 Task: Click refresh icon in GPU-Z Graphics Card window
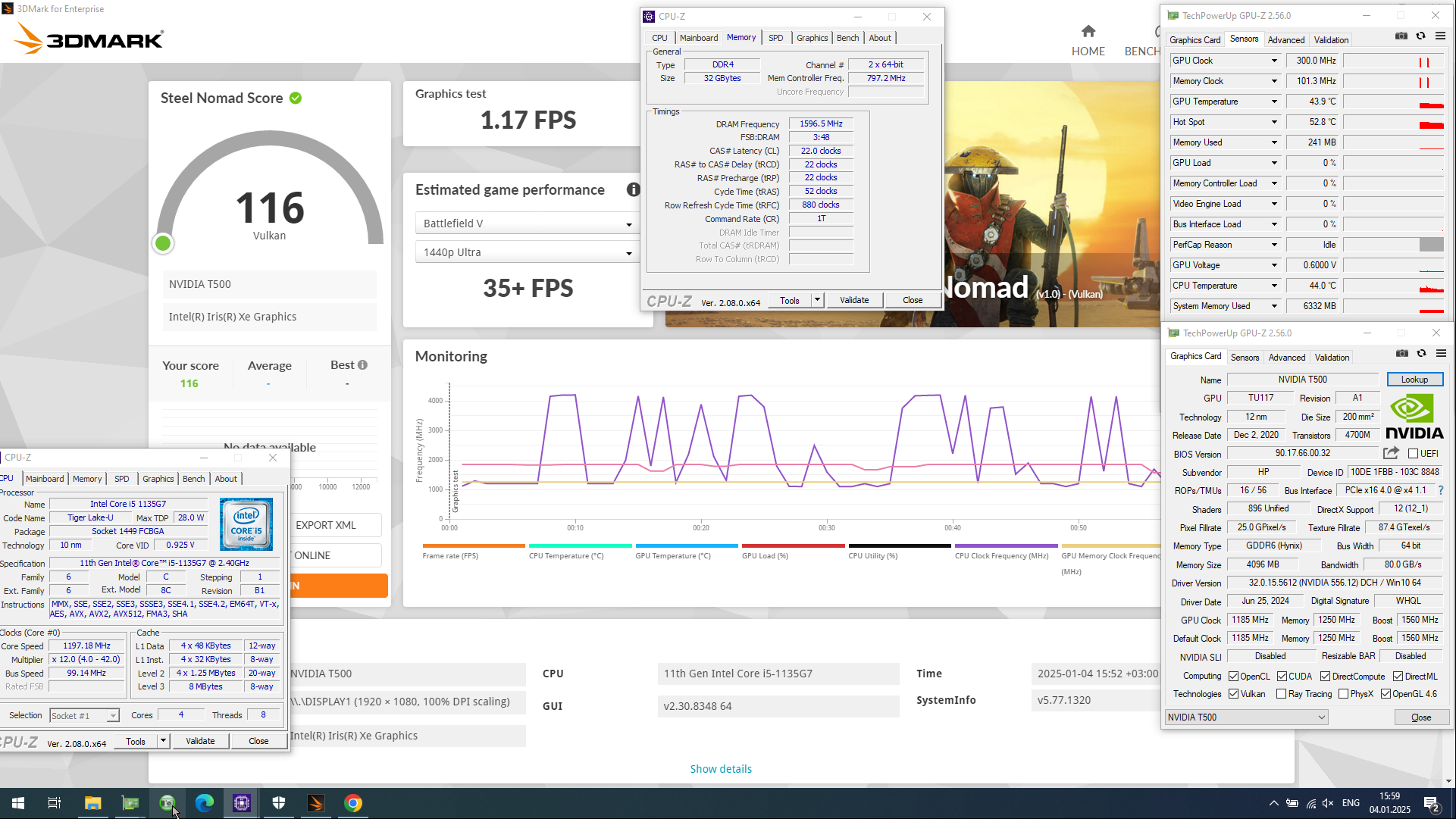[x=1422, y=354]
